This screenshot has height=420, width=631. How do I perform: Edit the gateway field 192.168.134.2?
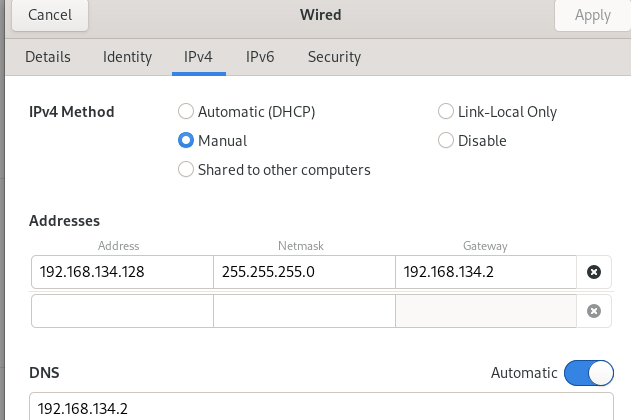point(486,272)
